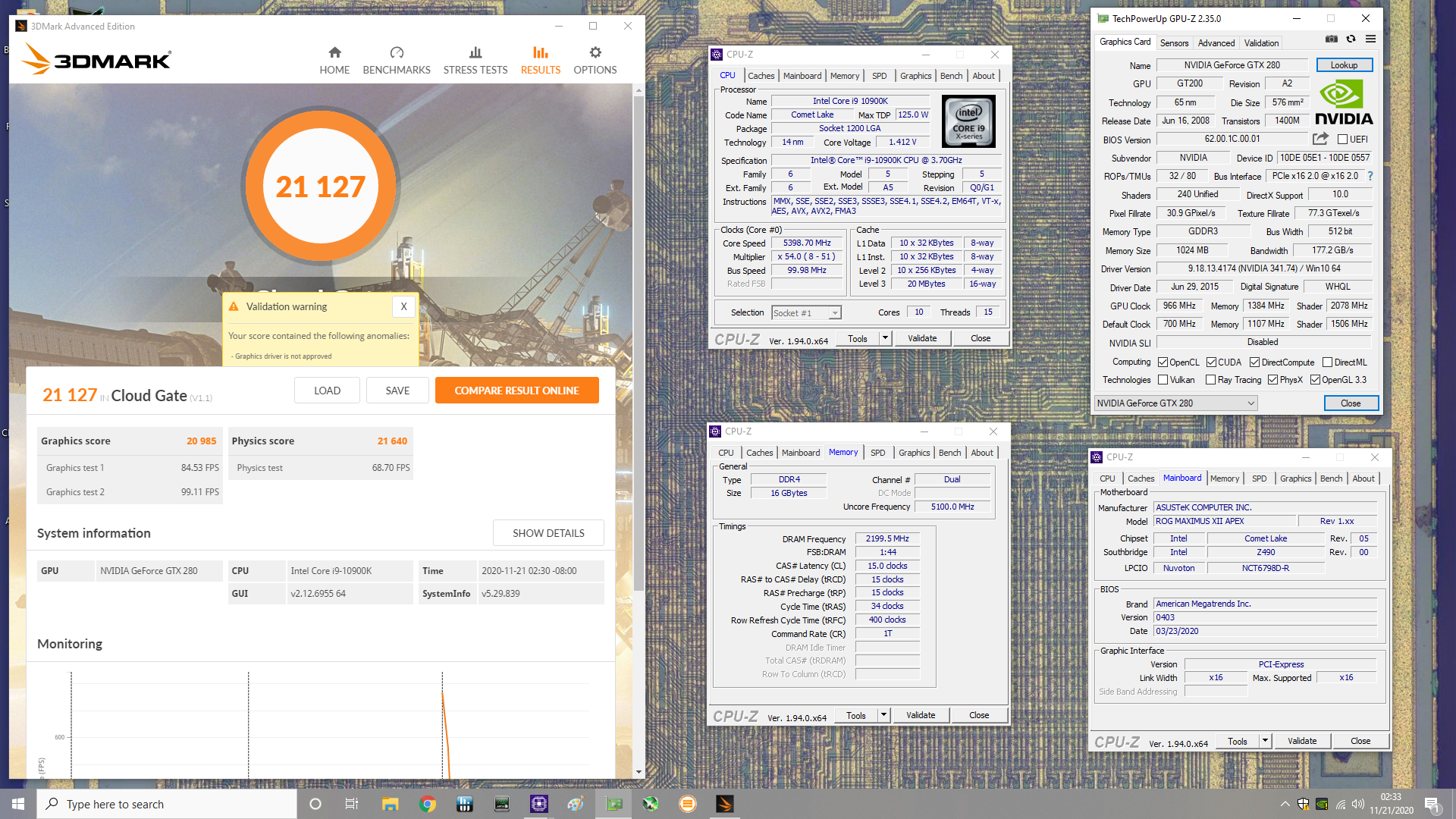Toggle the Ray Tracing checkbox
This screenshot has height=819, width=1456.
1210,380
